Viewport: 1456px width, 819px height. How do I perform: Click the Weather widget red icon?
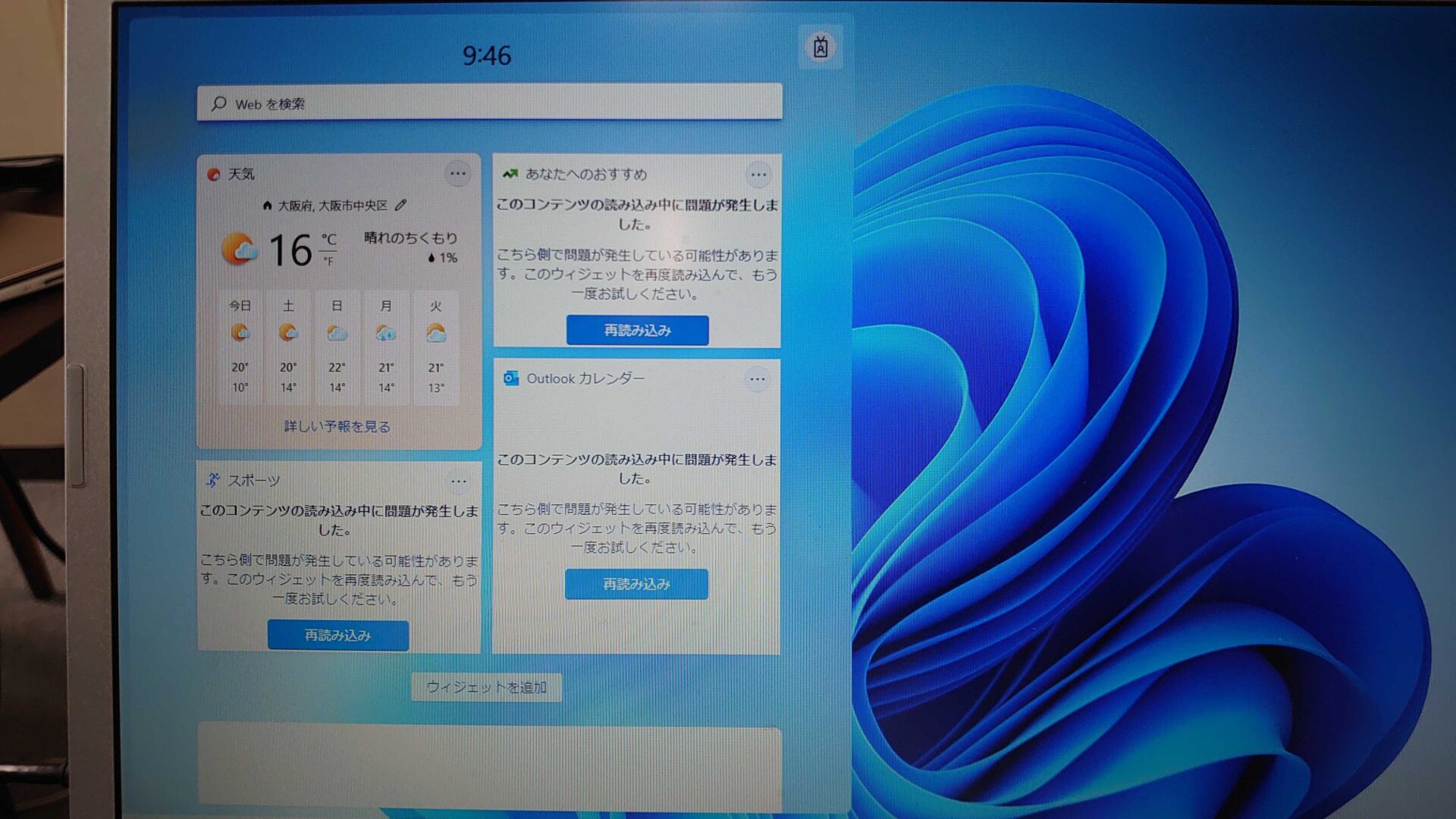[x=214, y=174]
